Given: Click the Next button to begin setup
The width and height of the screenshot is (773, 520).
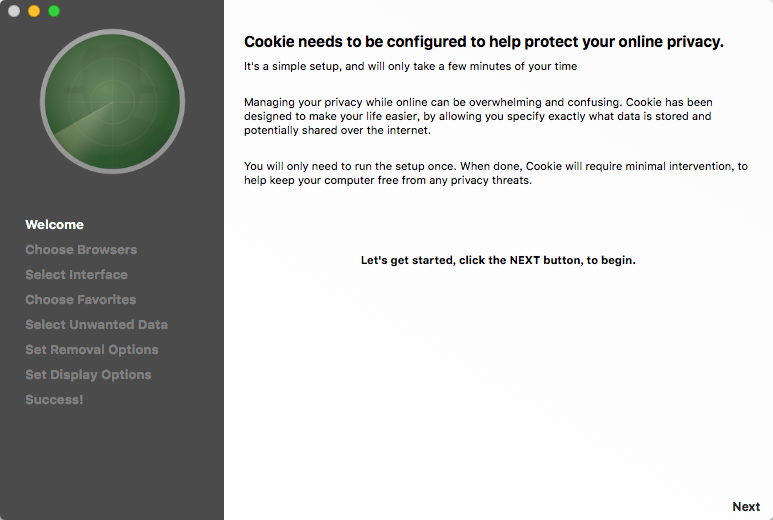Looking at the screenshot, I should [746, 507].
